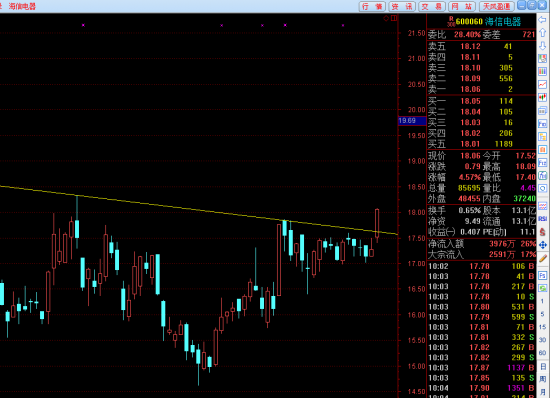Click the blue four-way move arrows icon

pos(542,245)
